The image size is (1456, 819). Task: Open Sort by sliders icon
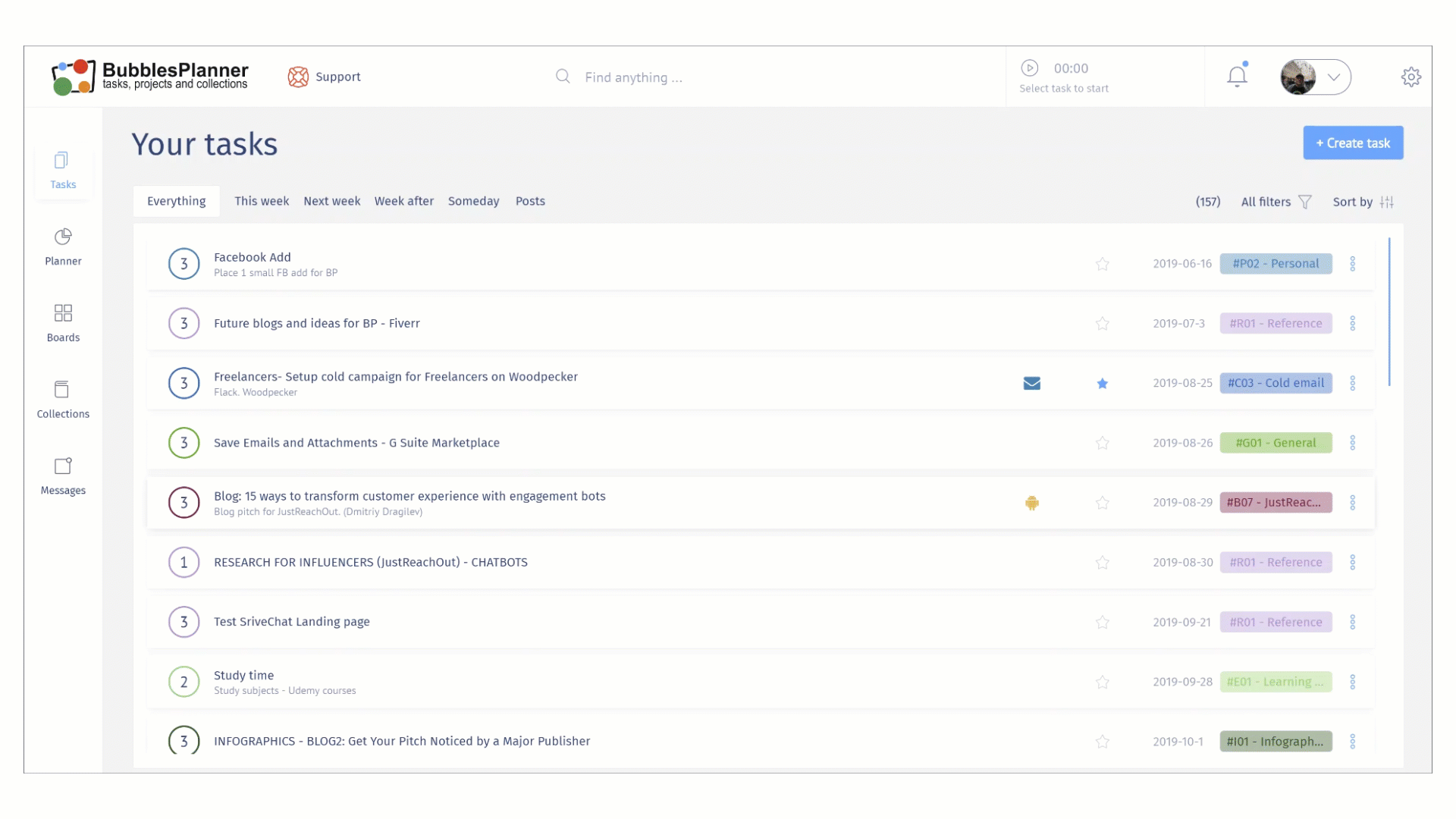tap(1387, 202)
